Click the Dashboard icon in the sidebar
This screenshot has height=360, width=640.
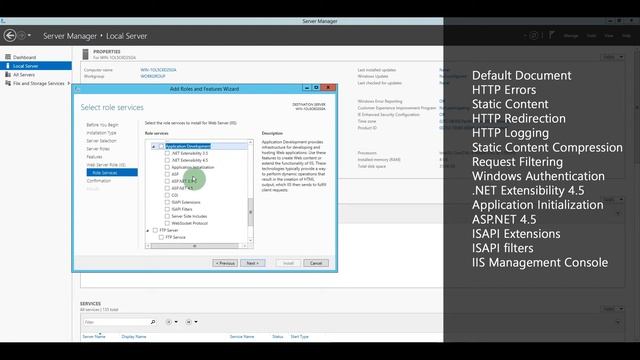pos(8,57)
